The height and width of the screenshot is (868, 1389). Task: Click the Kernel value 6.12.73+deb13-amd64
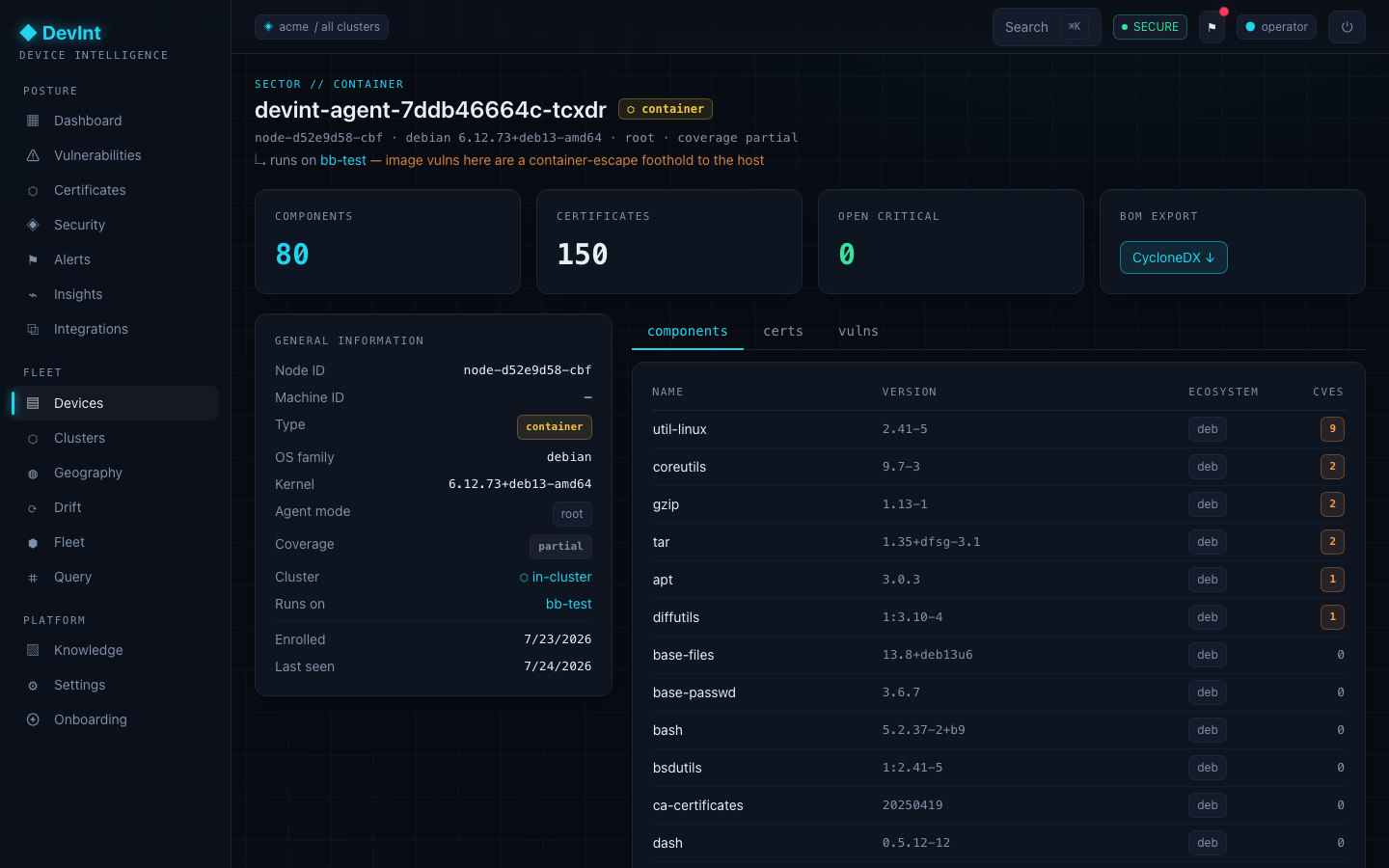520,484
